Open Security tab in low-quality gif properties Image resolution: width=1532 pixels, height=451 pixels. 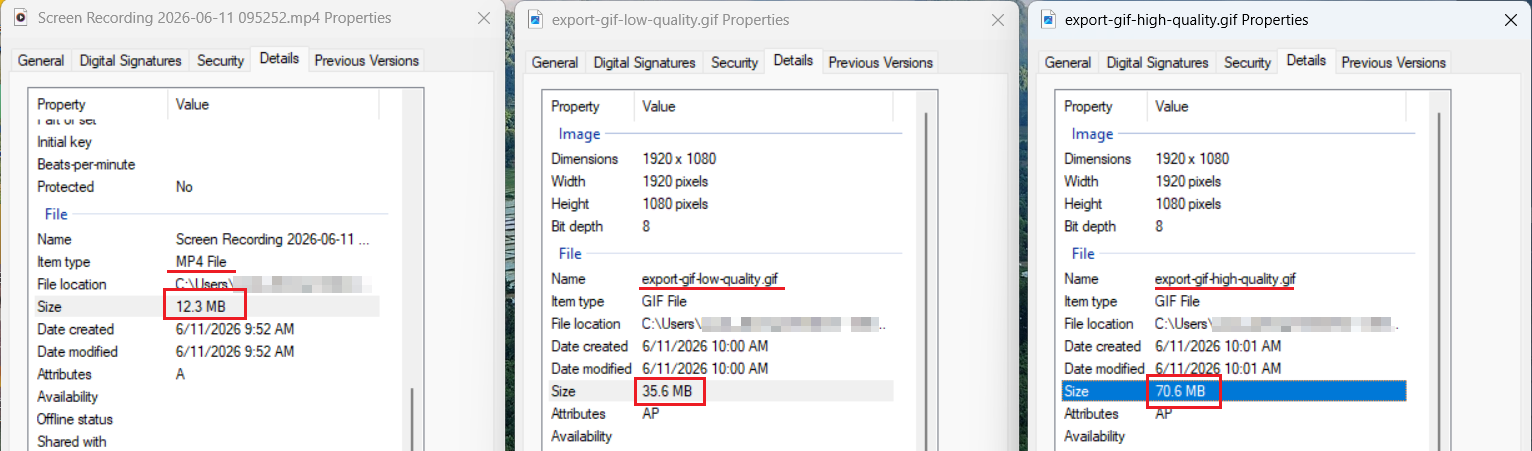click(x=734, y=62)
